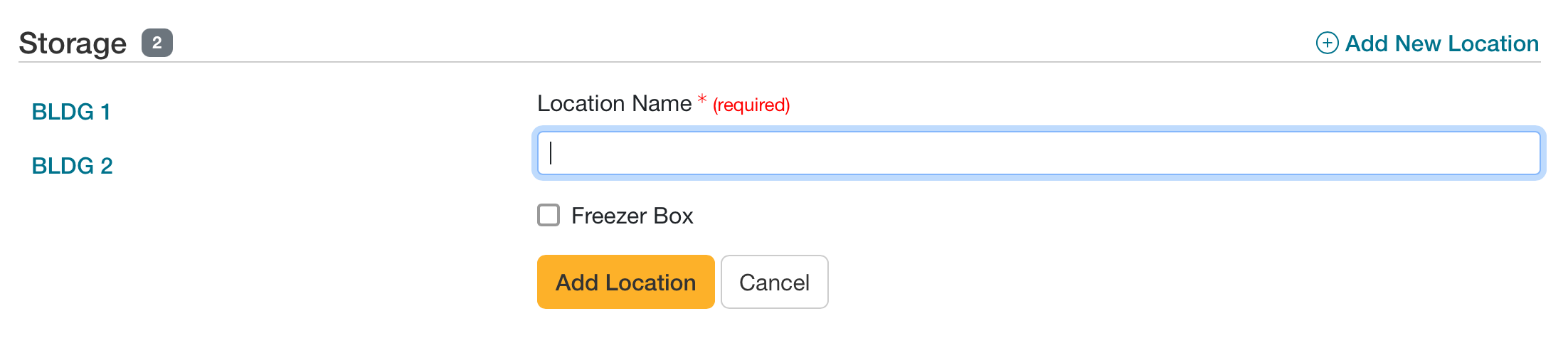This screenshot has width=1568, height=363.
Task: Enable the Freezer Box checkbox
Action: click(549, 215)
